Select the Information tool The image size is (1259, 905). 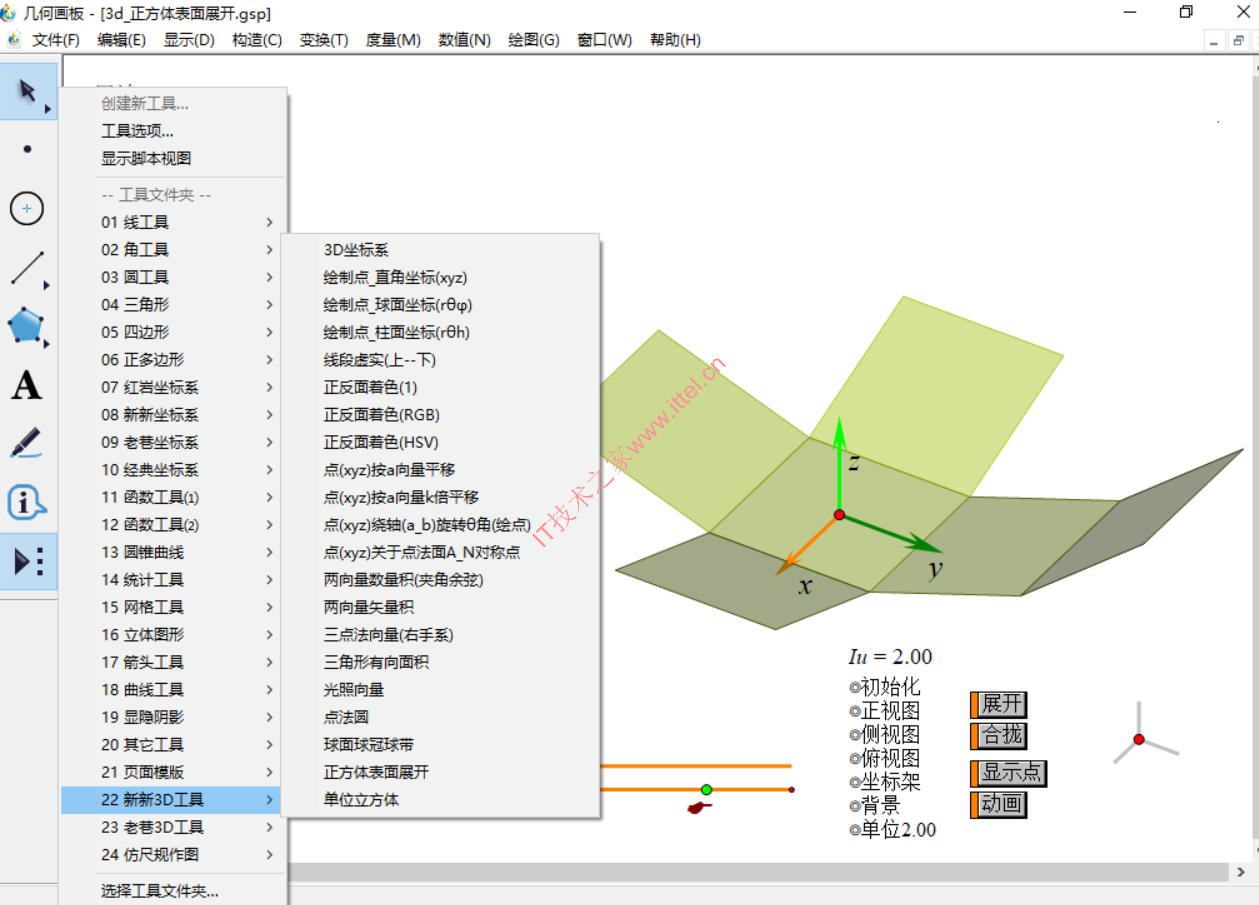[27, 502]
